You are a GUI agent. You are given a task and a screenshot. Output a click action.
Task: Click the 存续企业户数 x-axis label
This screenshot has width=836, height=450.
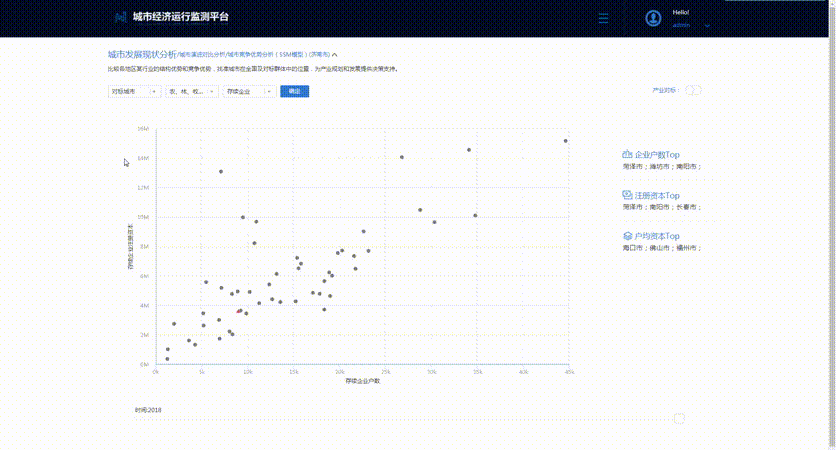click(363, 381)
